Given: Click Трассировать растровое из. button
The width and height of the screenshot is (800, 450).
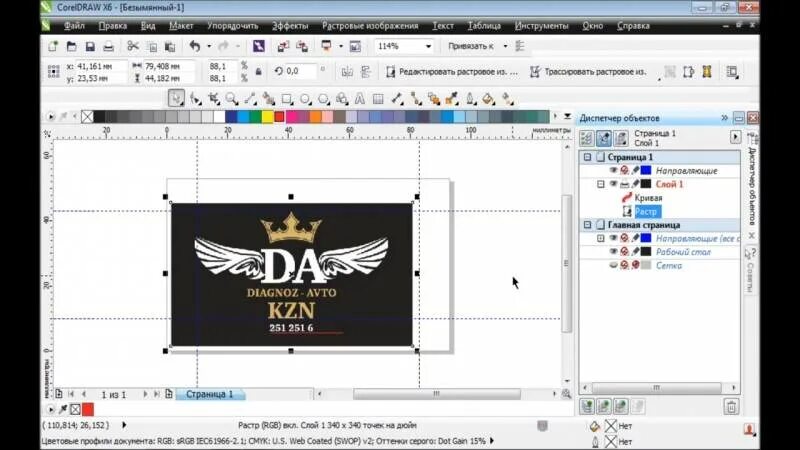Looking at the screenshot, I should [588, 72].
